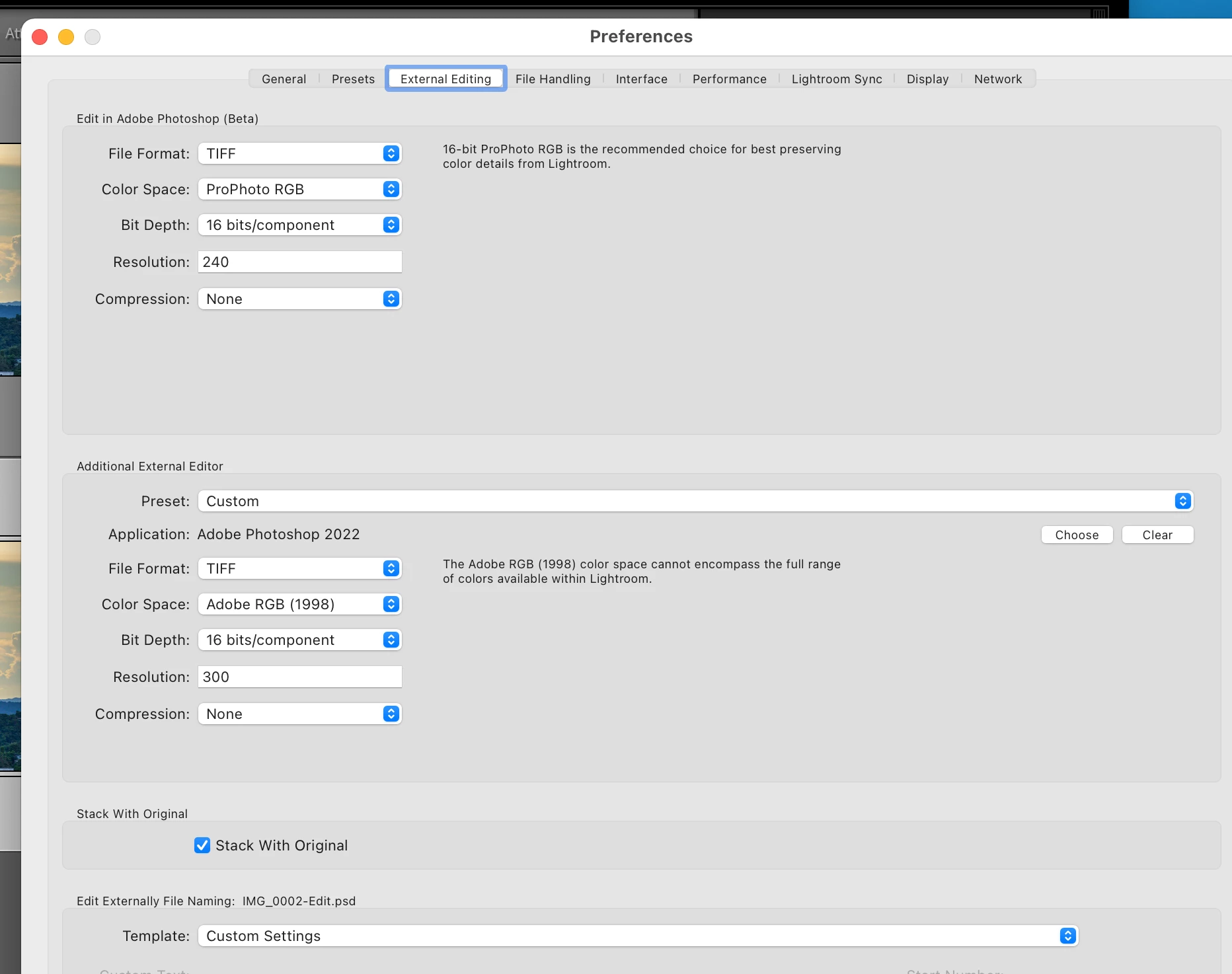Click the IMG_0002-Edit.psd file naming text
1232x974 pixels.
pos(299,901)
